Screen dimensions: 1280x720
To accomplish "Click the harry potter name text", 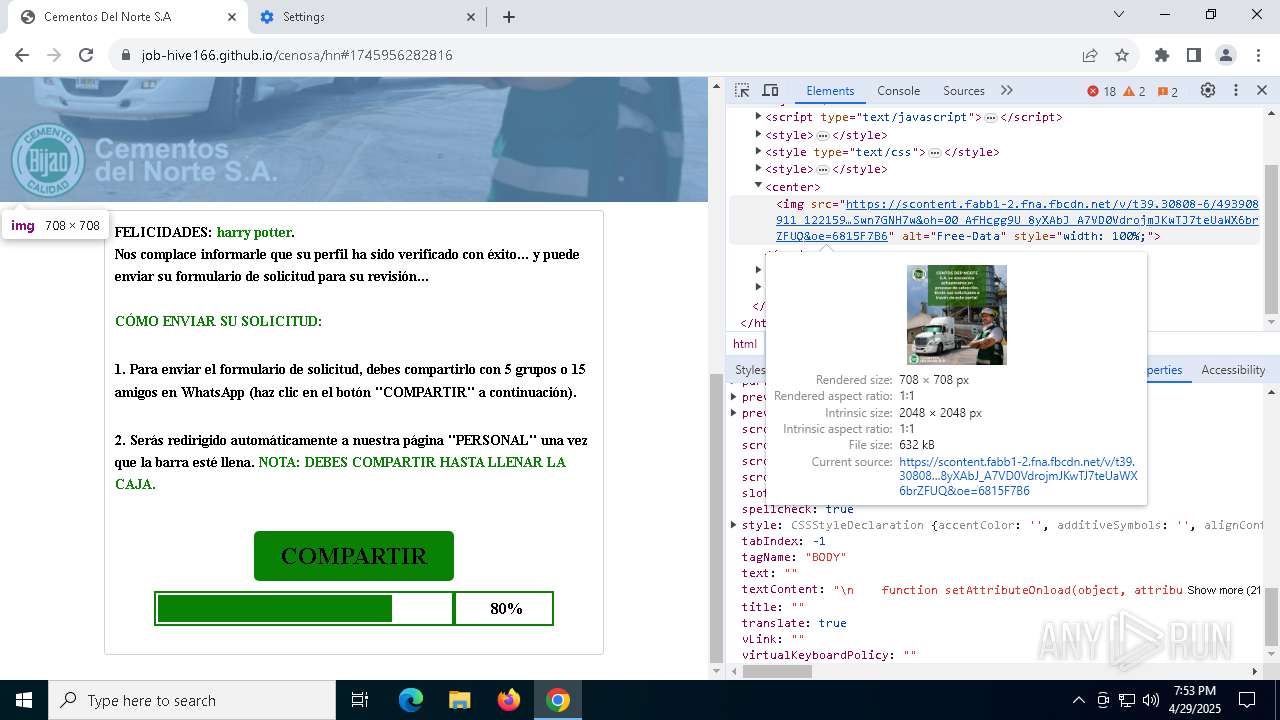I will coord(254,232).
